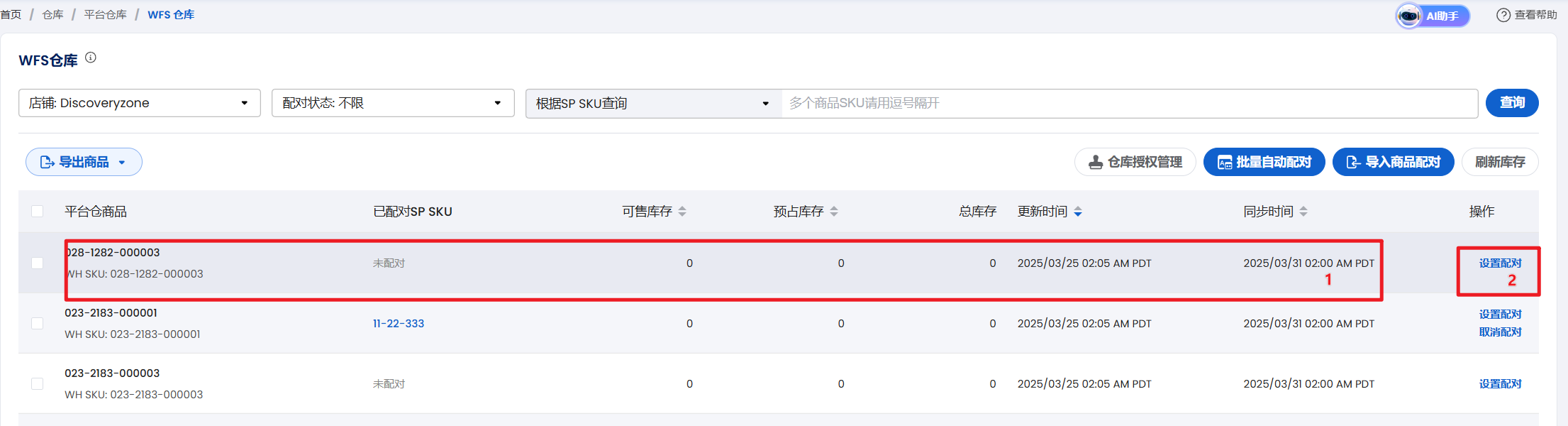
Task: Sort by 更新时间 column arrows
Action: (1078, 211)
